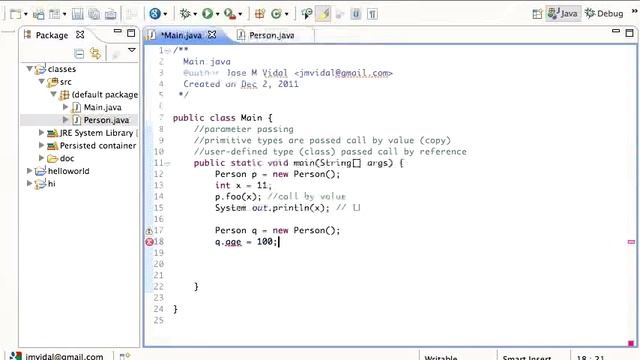Image resolution: width=640 pixels, height=360 pixels.
Task: Click 'Writable' in the status bar
Action: [441, 358]
